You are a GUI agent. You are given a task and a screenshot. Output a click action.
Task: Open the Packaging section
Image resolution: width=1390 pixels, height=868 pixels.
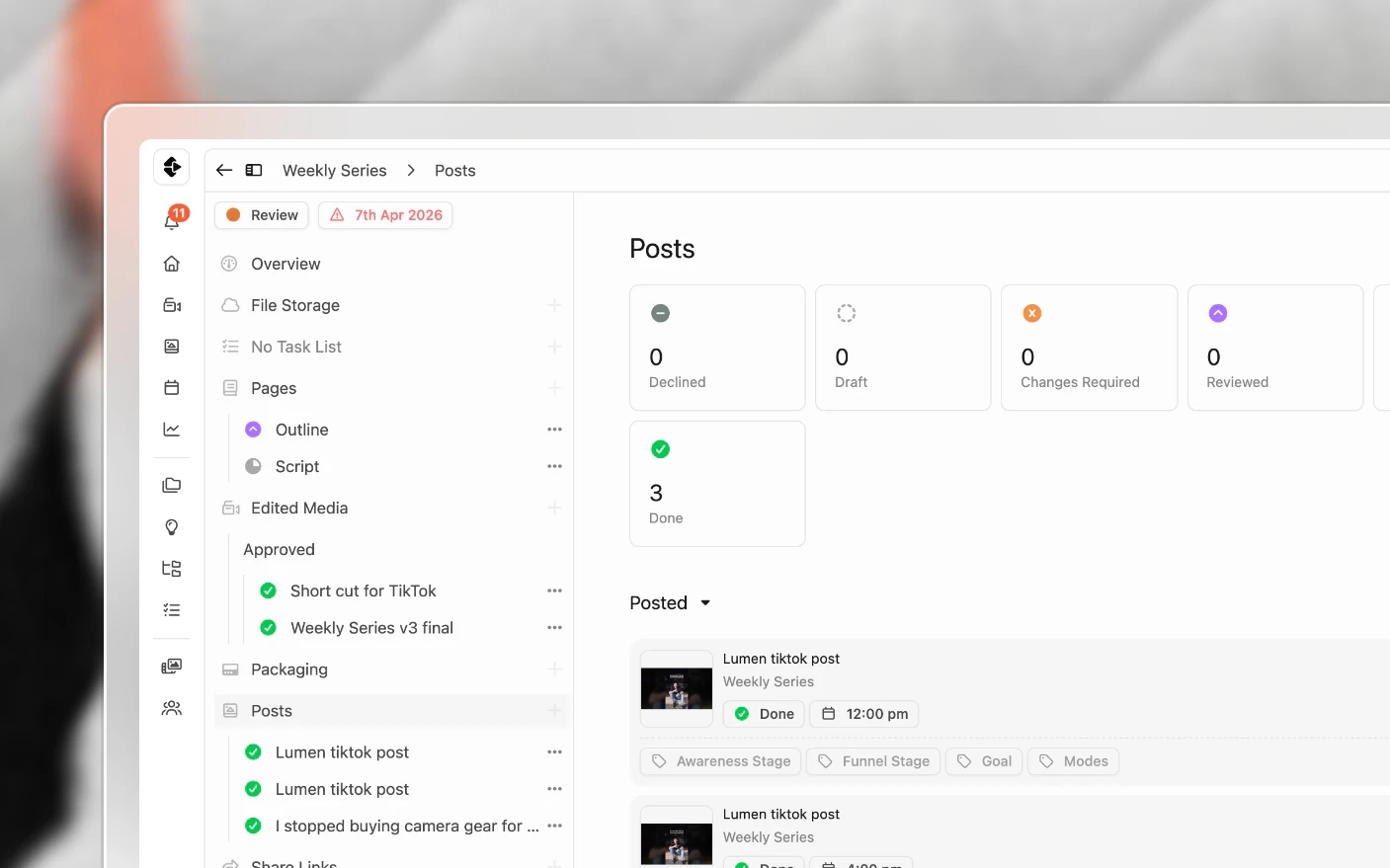point(289,670)
